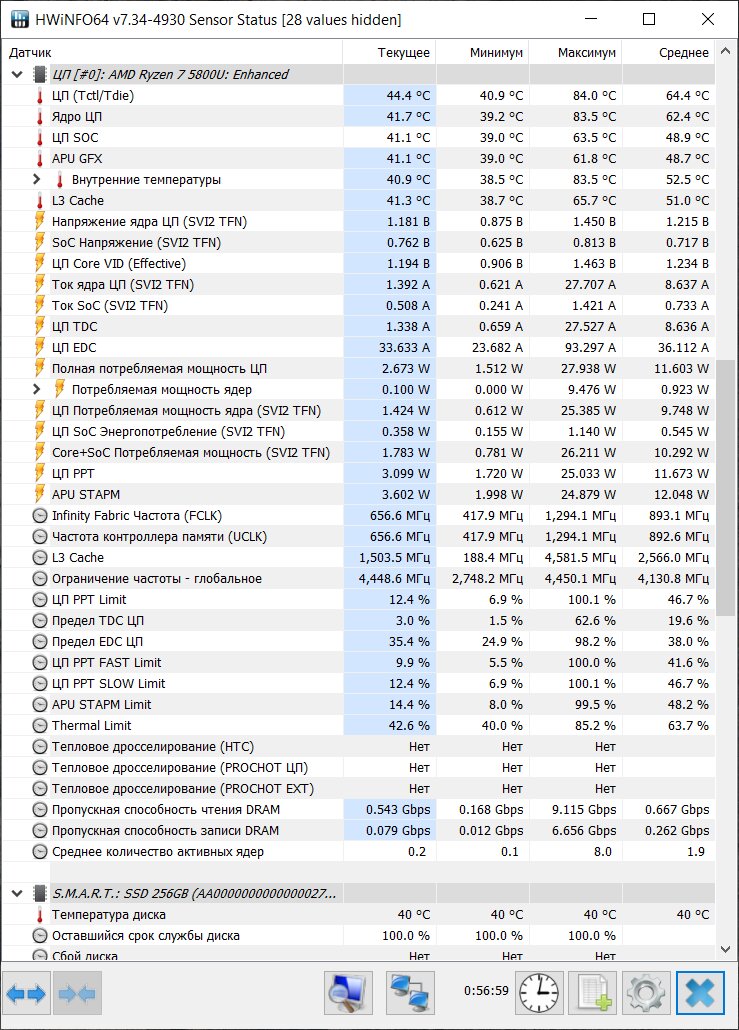This screenshot has width=739, height=1030.
Task: Select the Пропускная способность чтения DRAM row
Action: click(359, 810)
